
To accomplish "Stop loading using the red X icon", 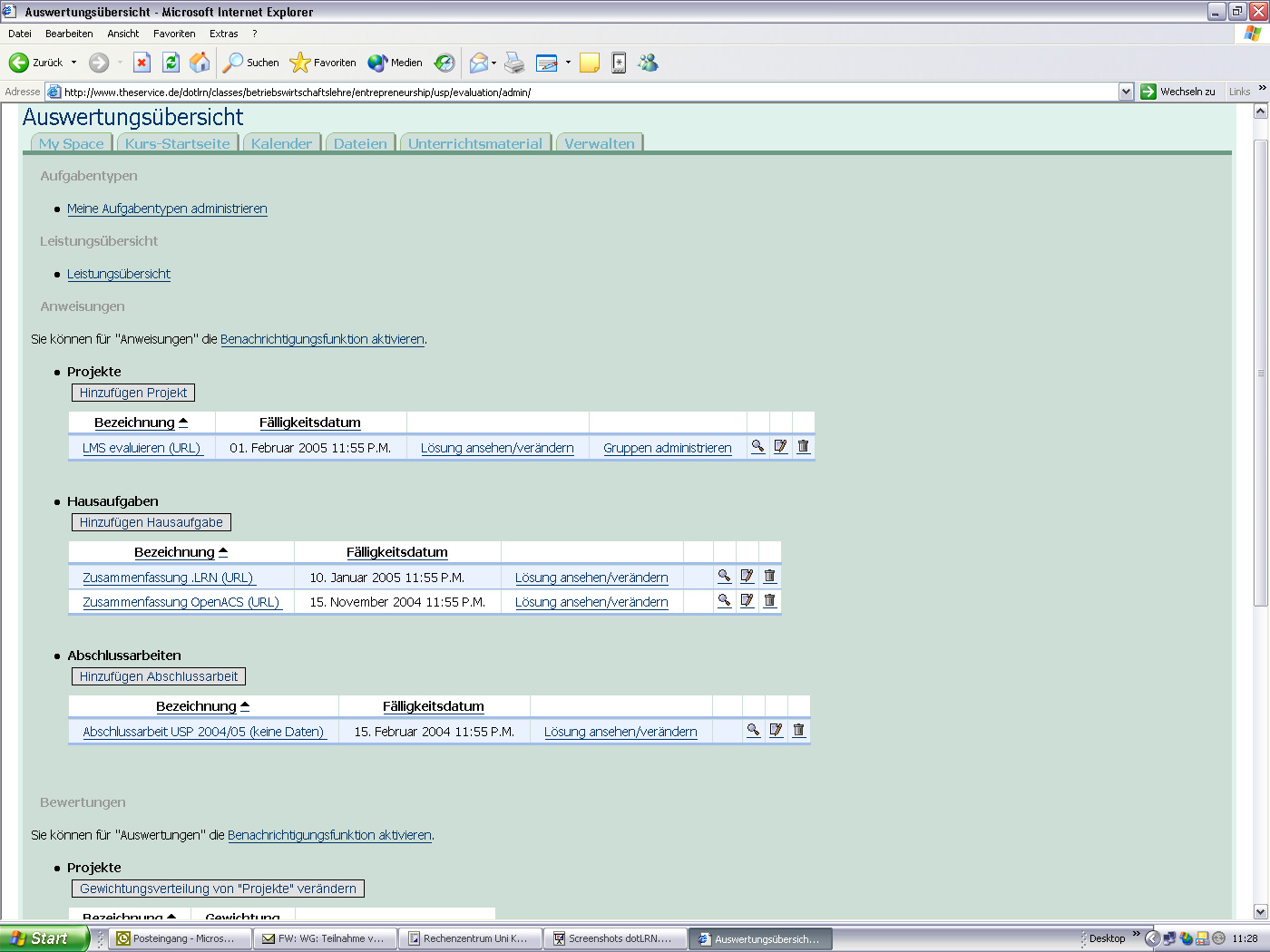I will pos(142,63).
